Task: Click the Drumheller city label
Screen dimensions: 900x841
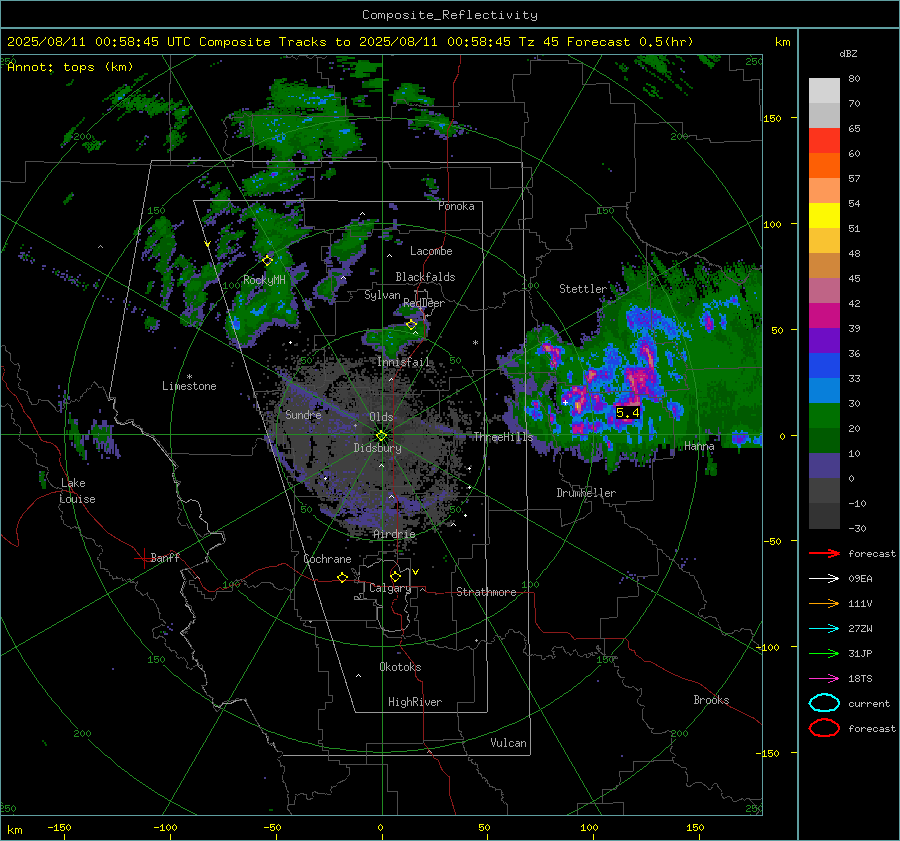Action: 586,493
